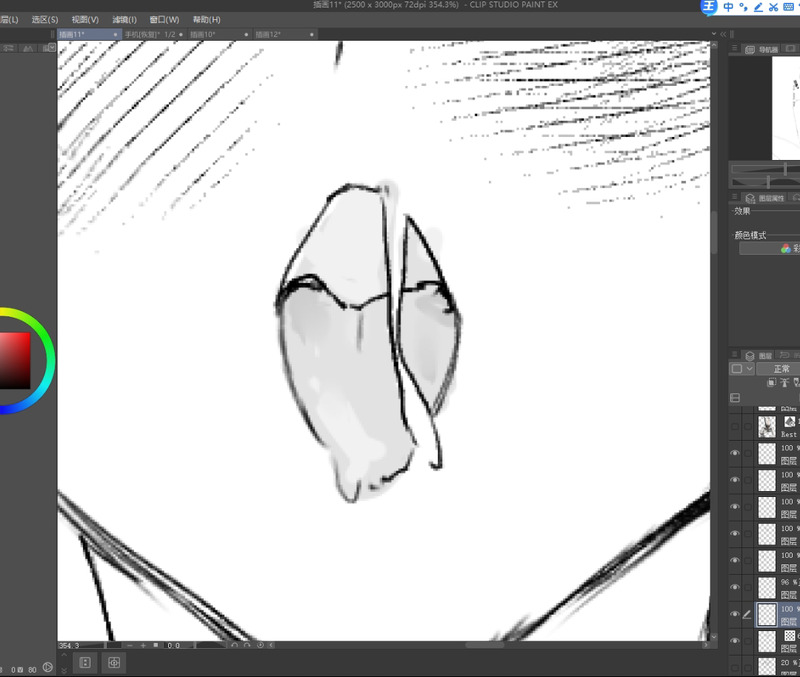Toggle clip to layer below icon
This screenshot has height=677, width=800.
pyautogui.click(x=771, y=383)
